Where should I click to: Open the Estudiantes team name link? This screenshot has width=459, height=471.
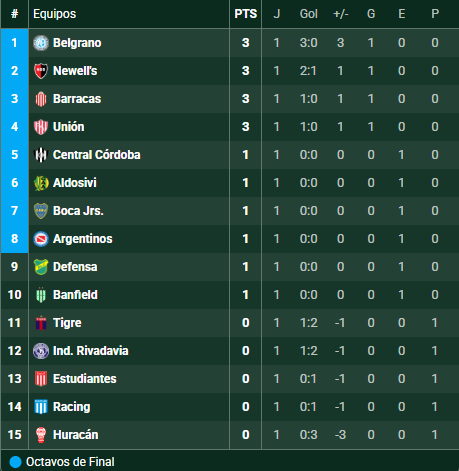85,379
